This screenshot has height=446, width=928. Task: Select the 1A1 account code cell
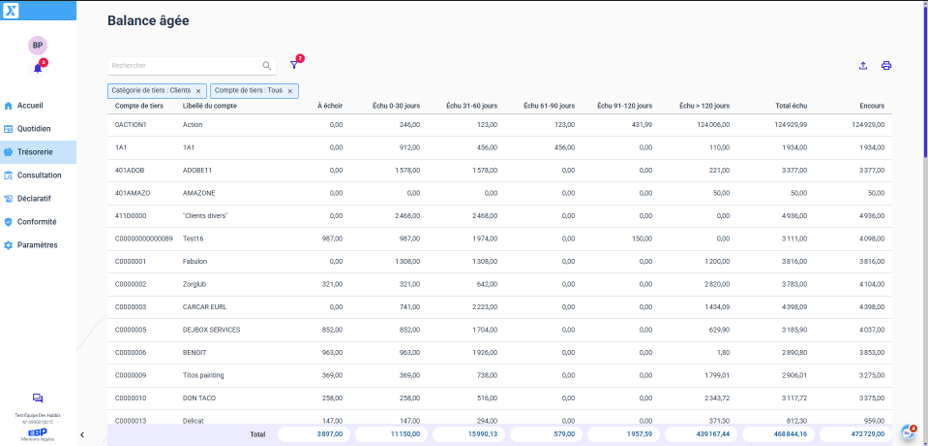121,147
